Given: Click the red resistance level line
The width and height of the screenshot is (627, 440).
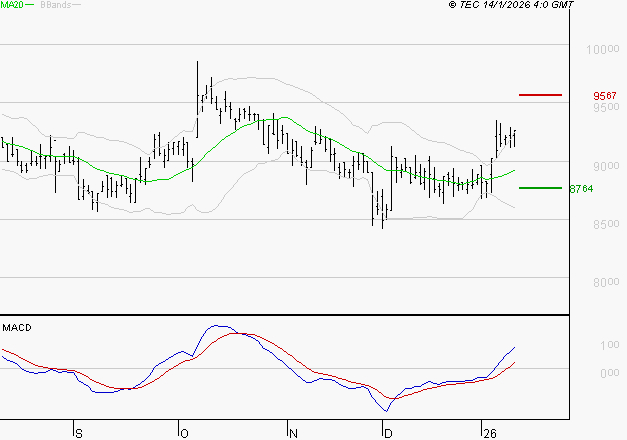Looking at the screenshot, I should pos(540,95).
